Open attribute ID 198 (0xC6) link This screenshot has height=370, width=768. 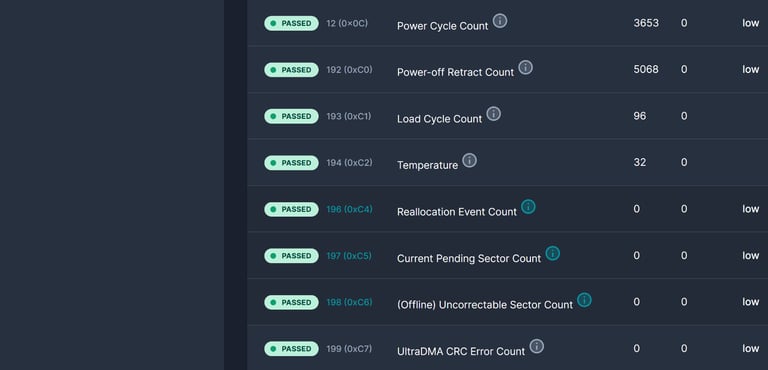349,302
